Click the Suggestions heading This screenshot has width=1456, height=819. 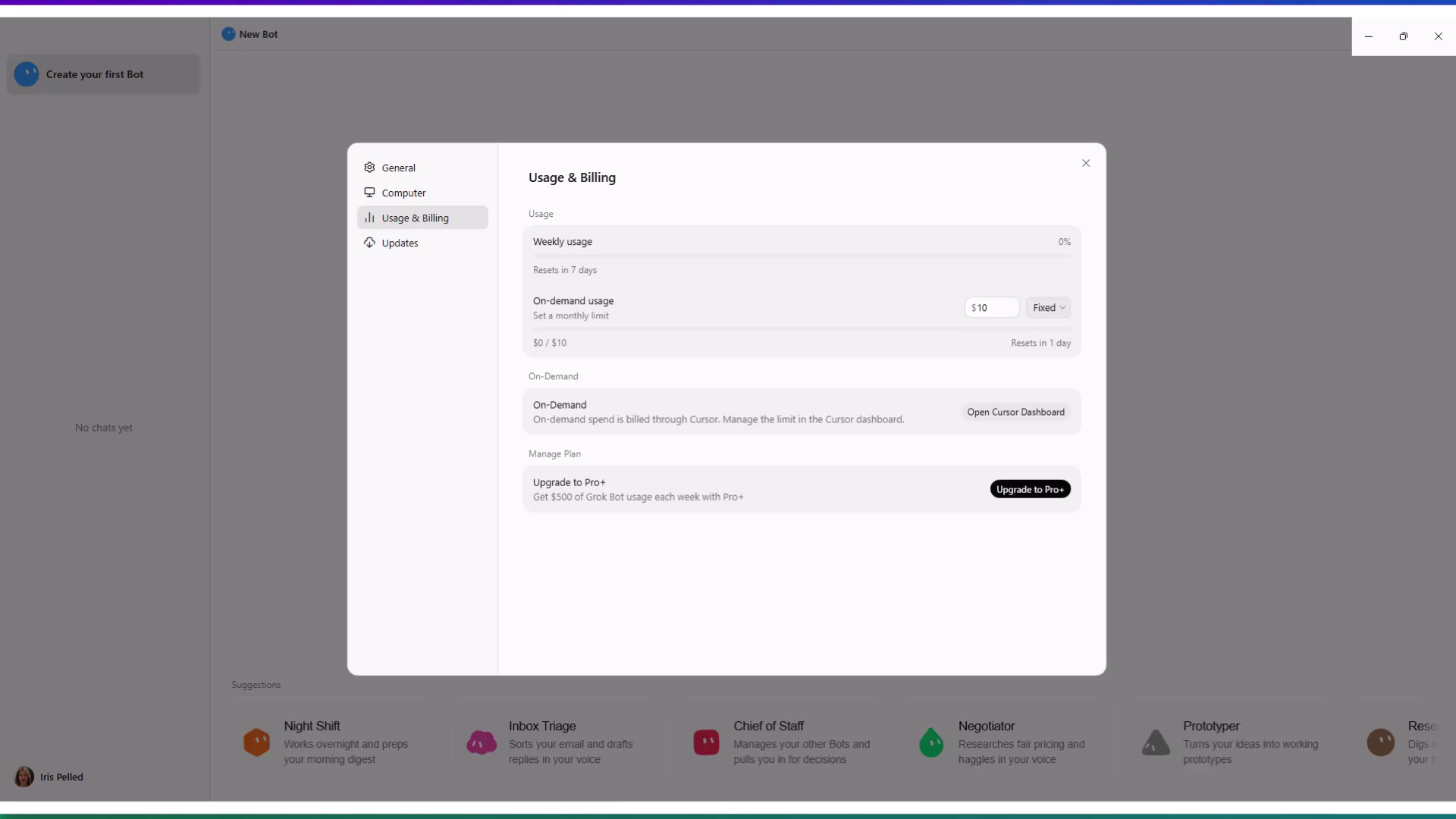256,685
